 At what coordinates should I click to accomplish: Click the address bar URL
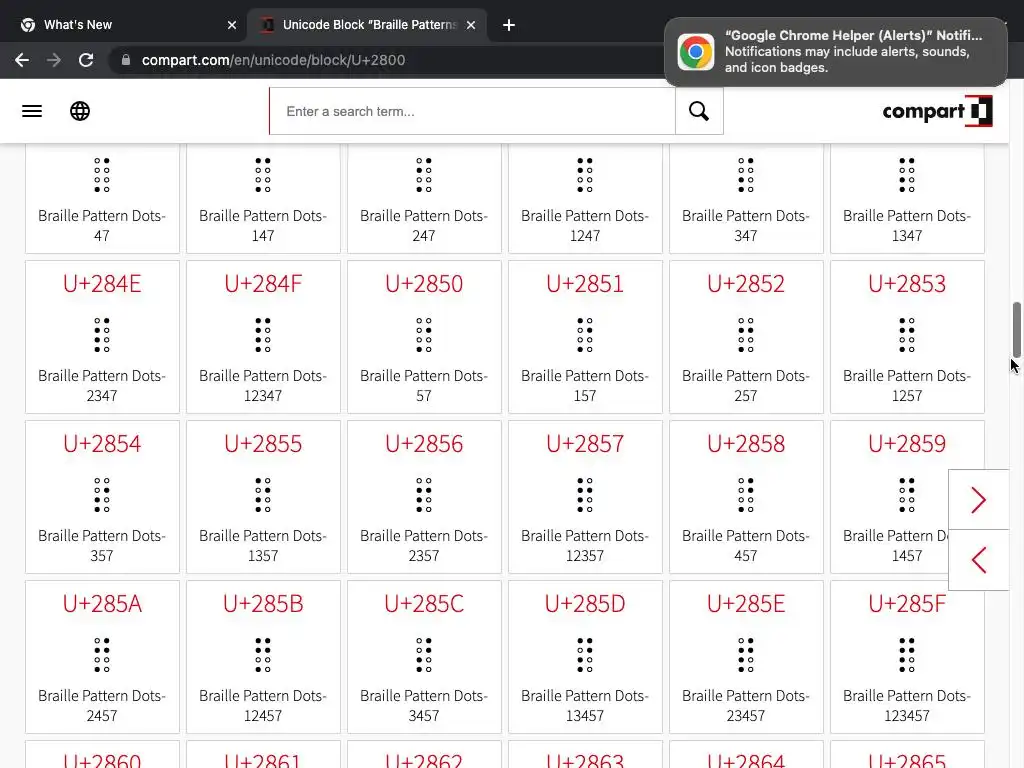(x=273, y=60)
